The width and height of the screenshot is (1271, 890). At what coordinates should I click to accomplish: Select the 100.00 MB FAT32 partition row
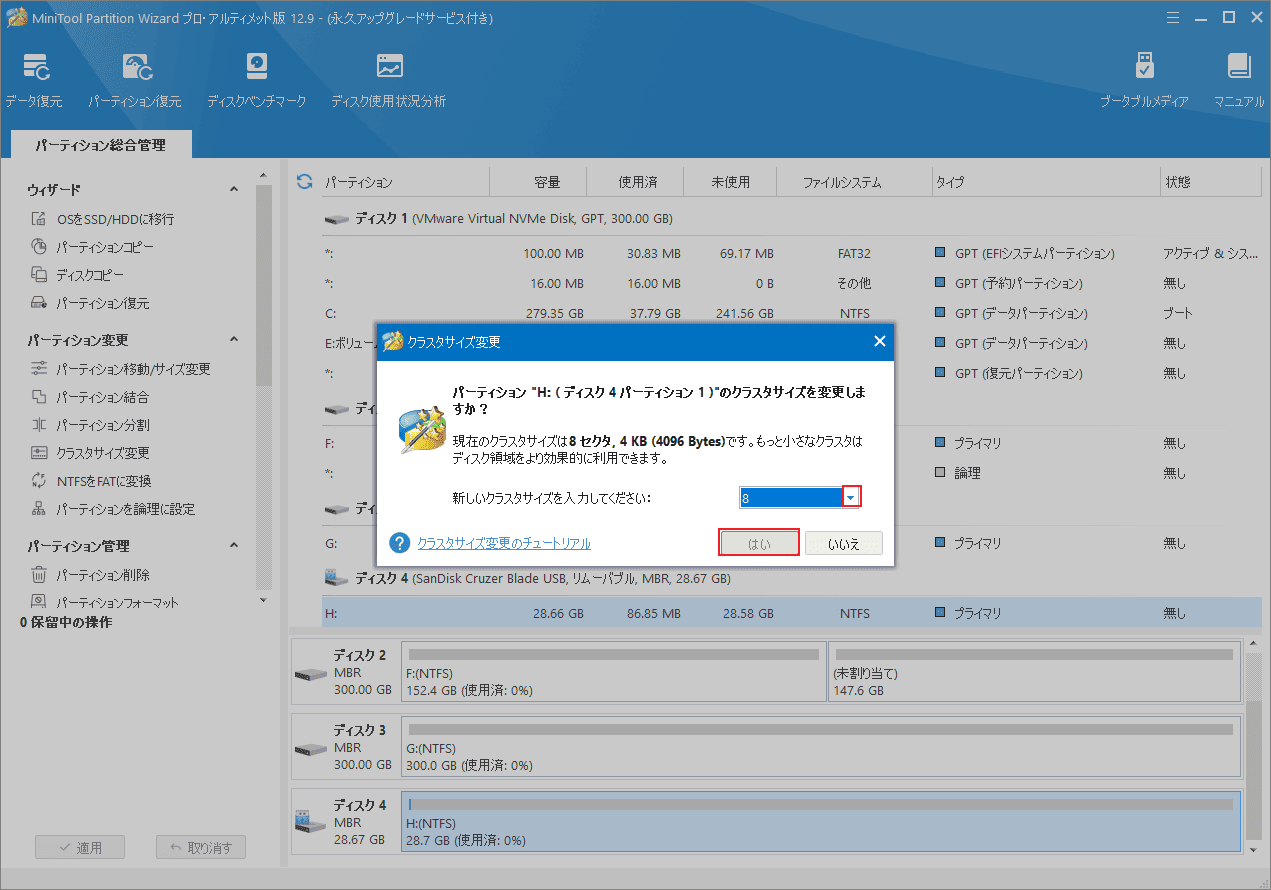pyautogui.click(x=791, y=253)
